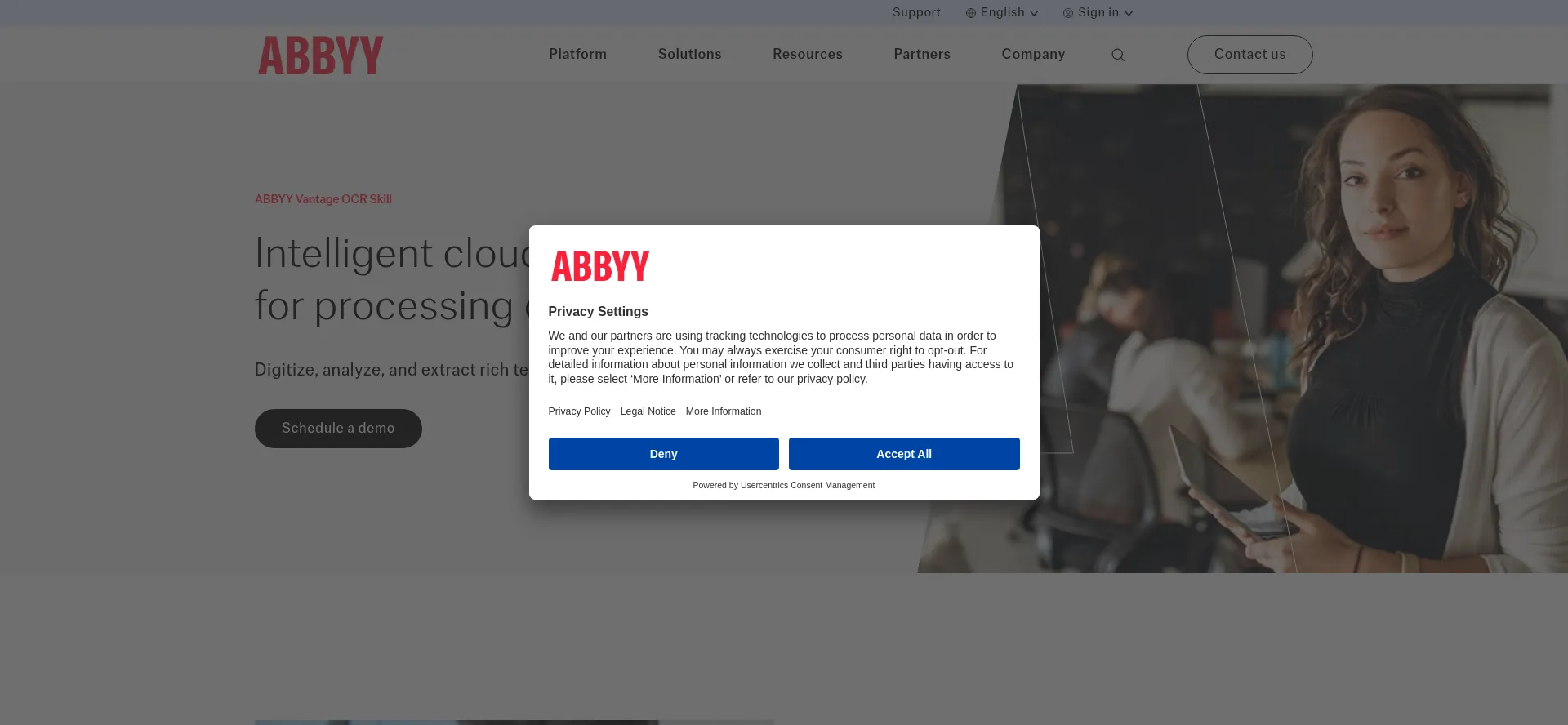The image size is (1568, 725).
Task: Click the user icon beside Sign in
Action: tap(1068, 13)
